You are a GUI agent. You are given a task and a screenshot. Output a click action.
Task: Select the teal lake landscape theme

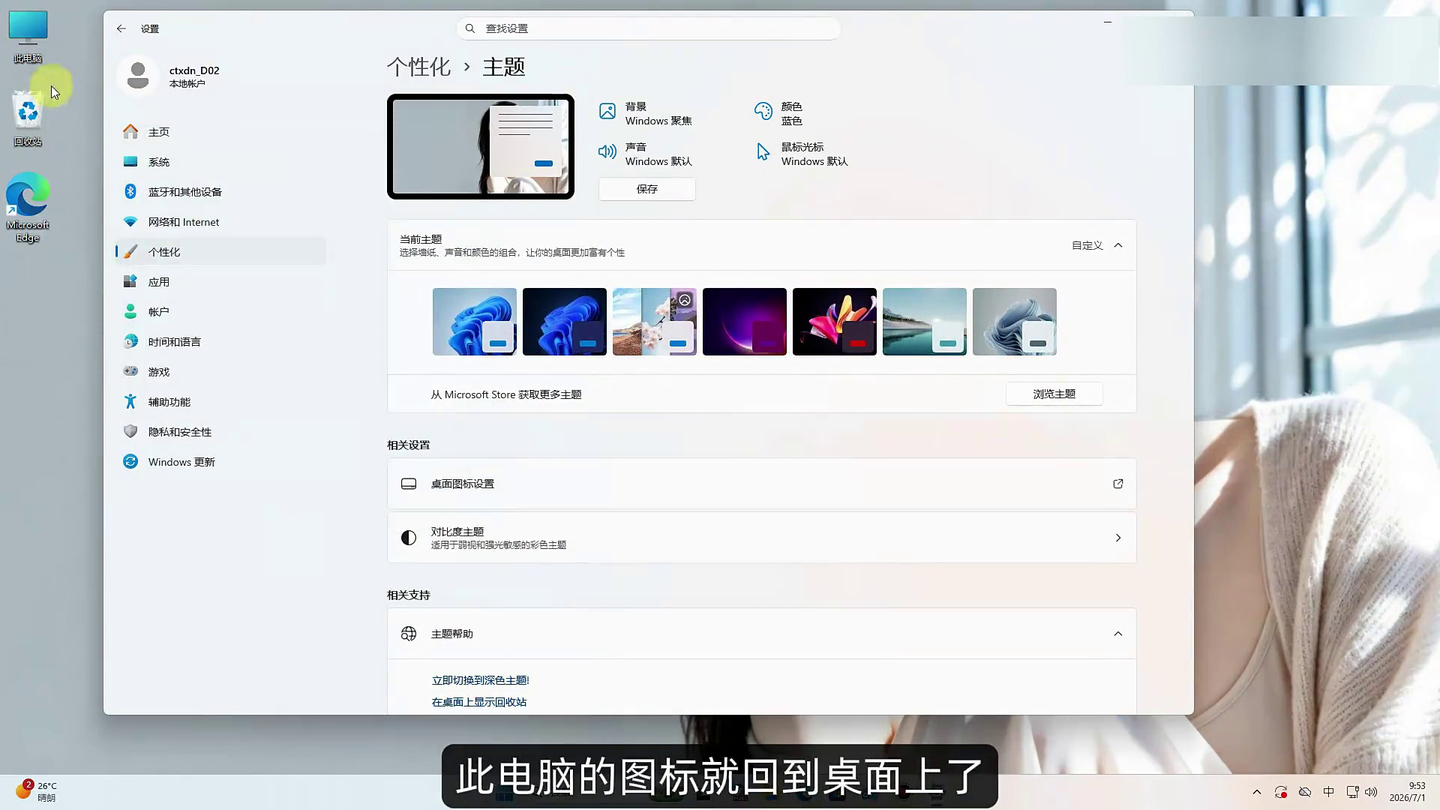coord(925,322)
